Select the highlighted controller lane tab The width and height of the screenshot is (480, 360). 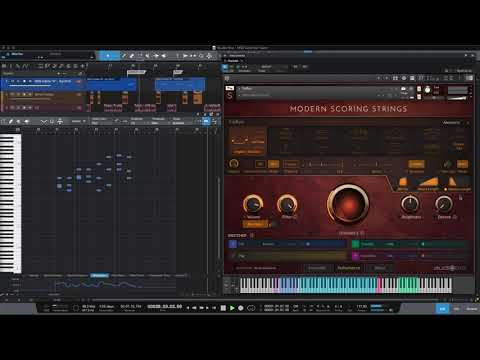tap(100, 276)
